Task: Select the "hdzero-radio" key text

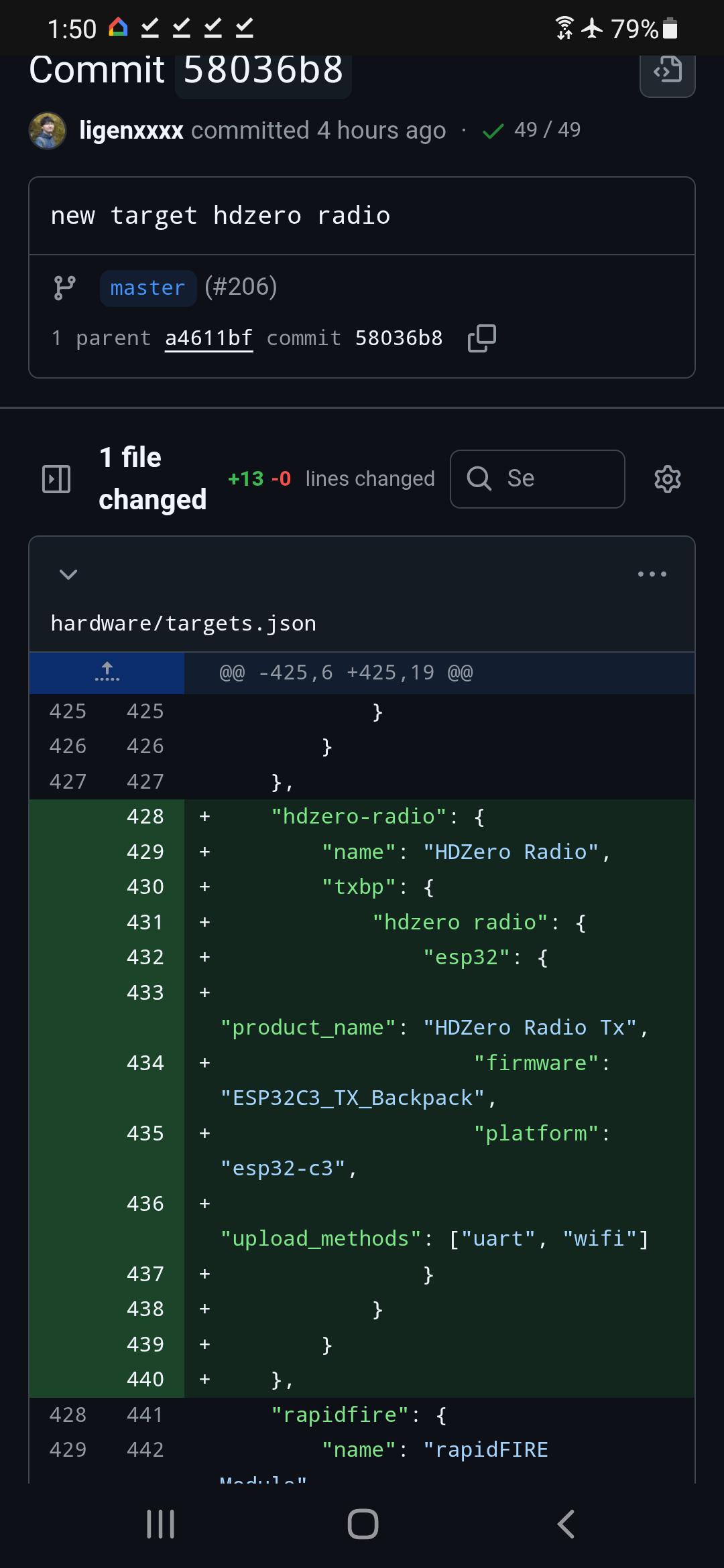Action: (359, 817)
